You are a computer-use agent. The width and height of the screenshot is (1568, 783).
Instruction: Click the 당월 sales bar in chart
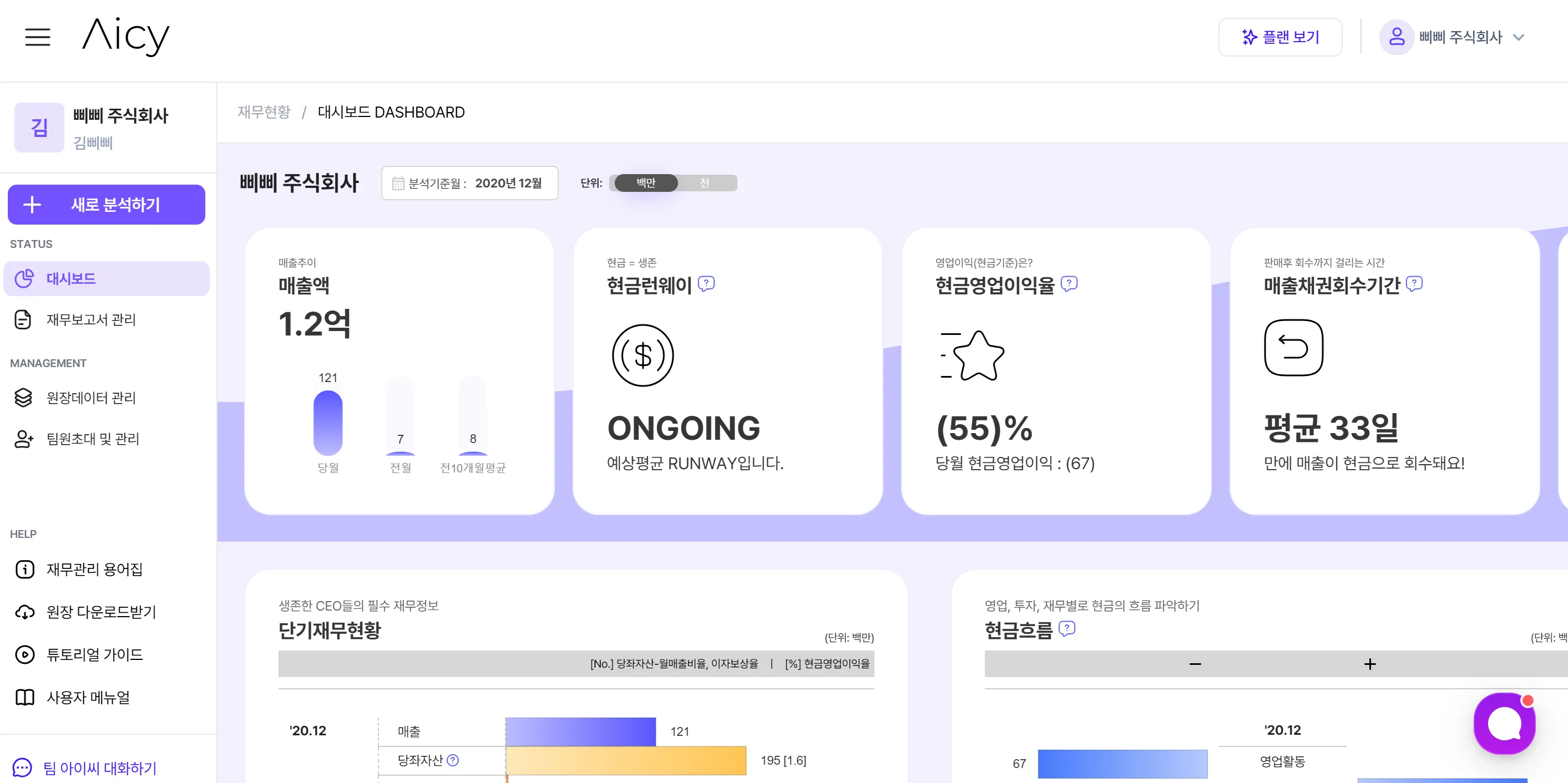tap(327, 423)
